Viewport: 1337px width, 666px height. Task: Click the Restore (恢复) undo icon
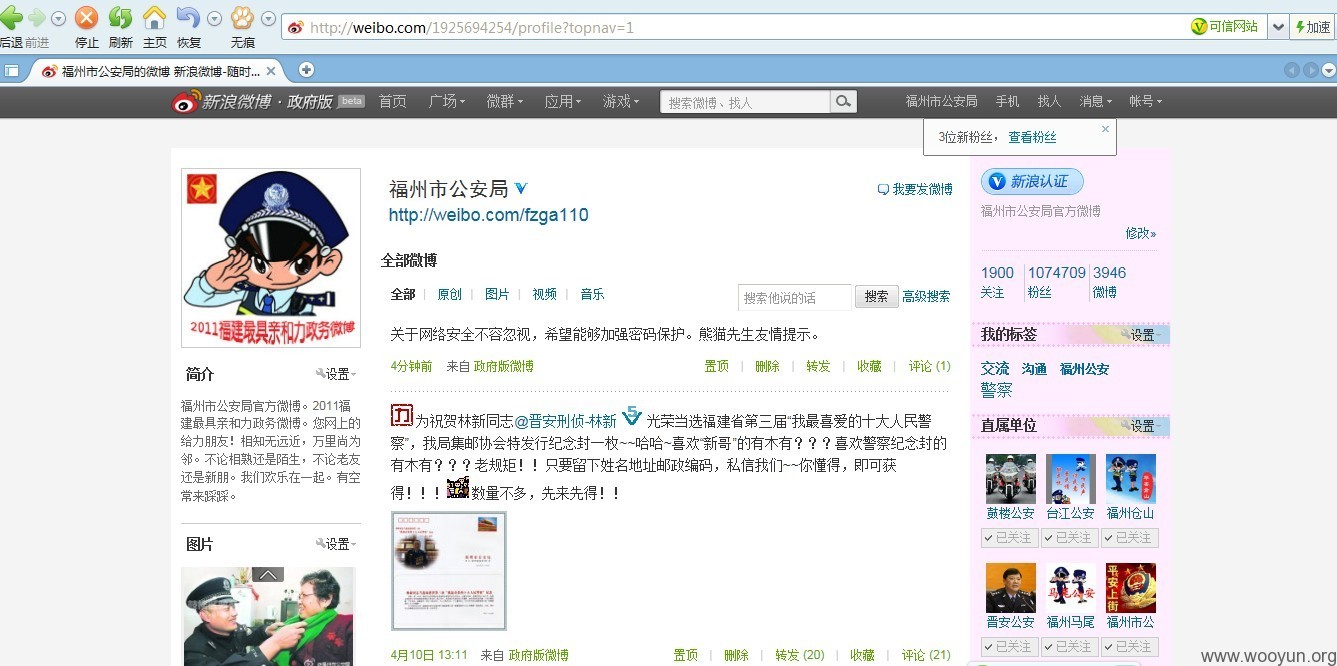coord(188,18)
